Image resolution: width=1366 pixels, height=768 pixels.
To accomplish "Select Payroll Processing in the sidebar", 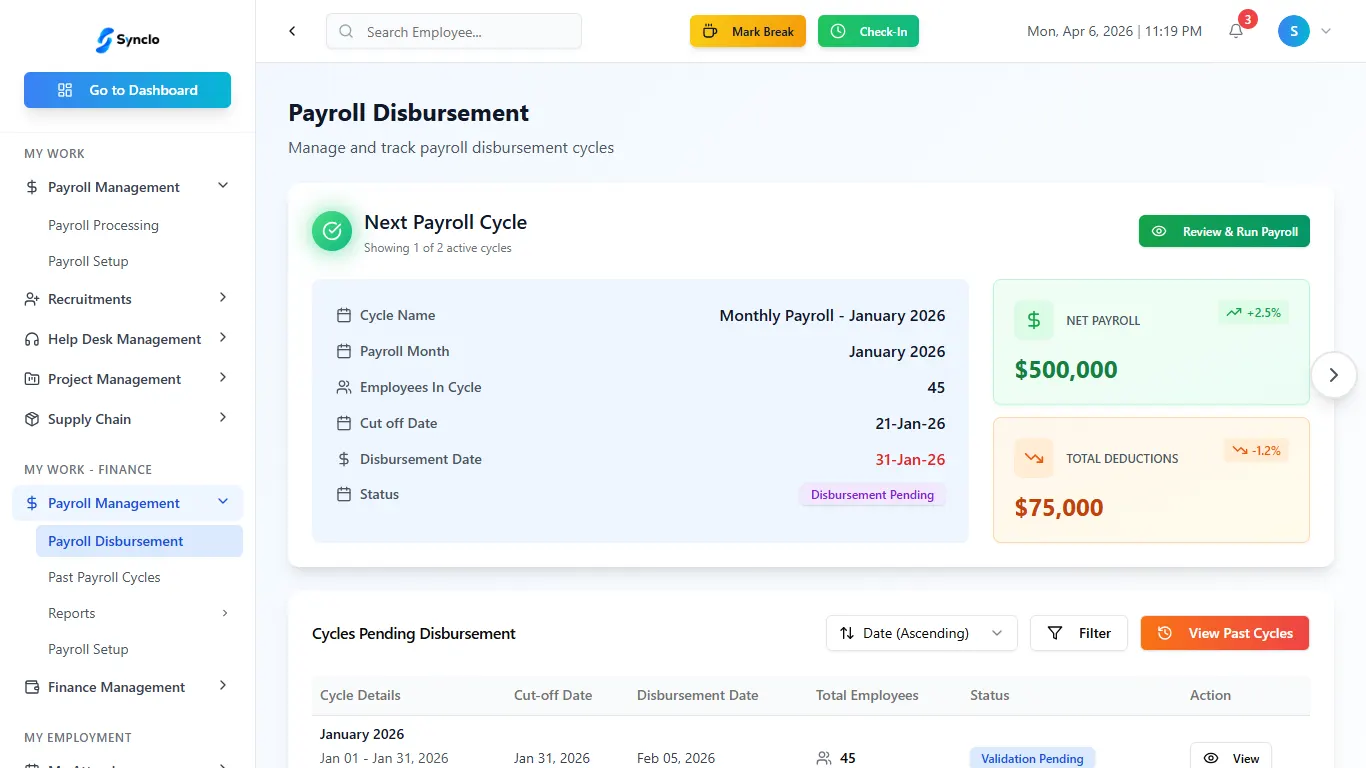I will point(103,225).
